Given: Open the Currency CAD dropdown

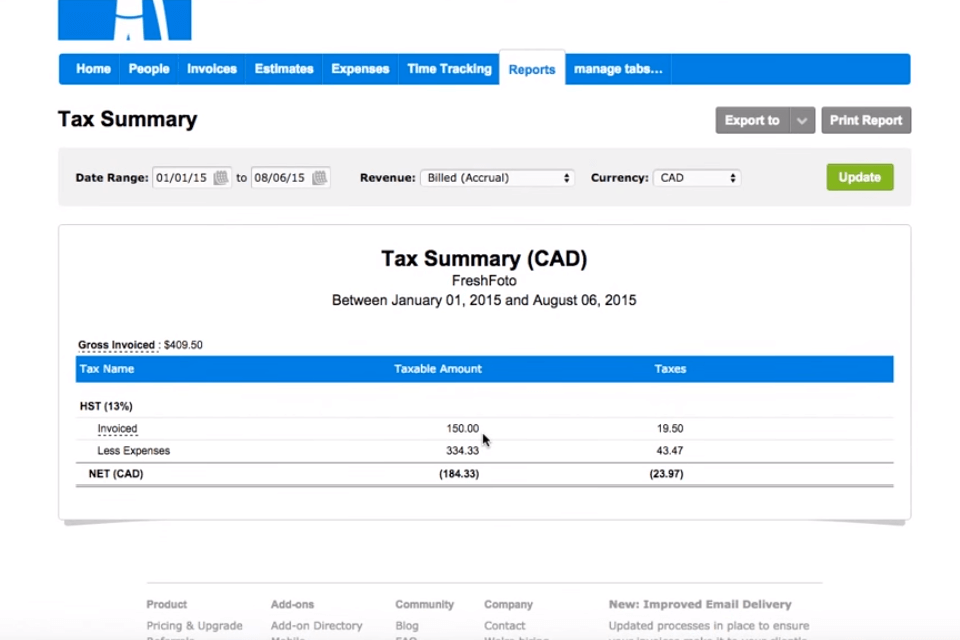Looking at the screenshot, I should (697, 178).
